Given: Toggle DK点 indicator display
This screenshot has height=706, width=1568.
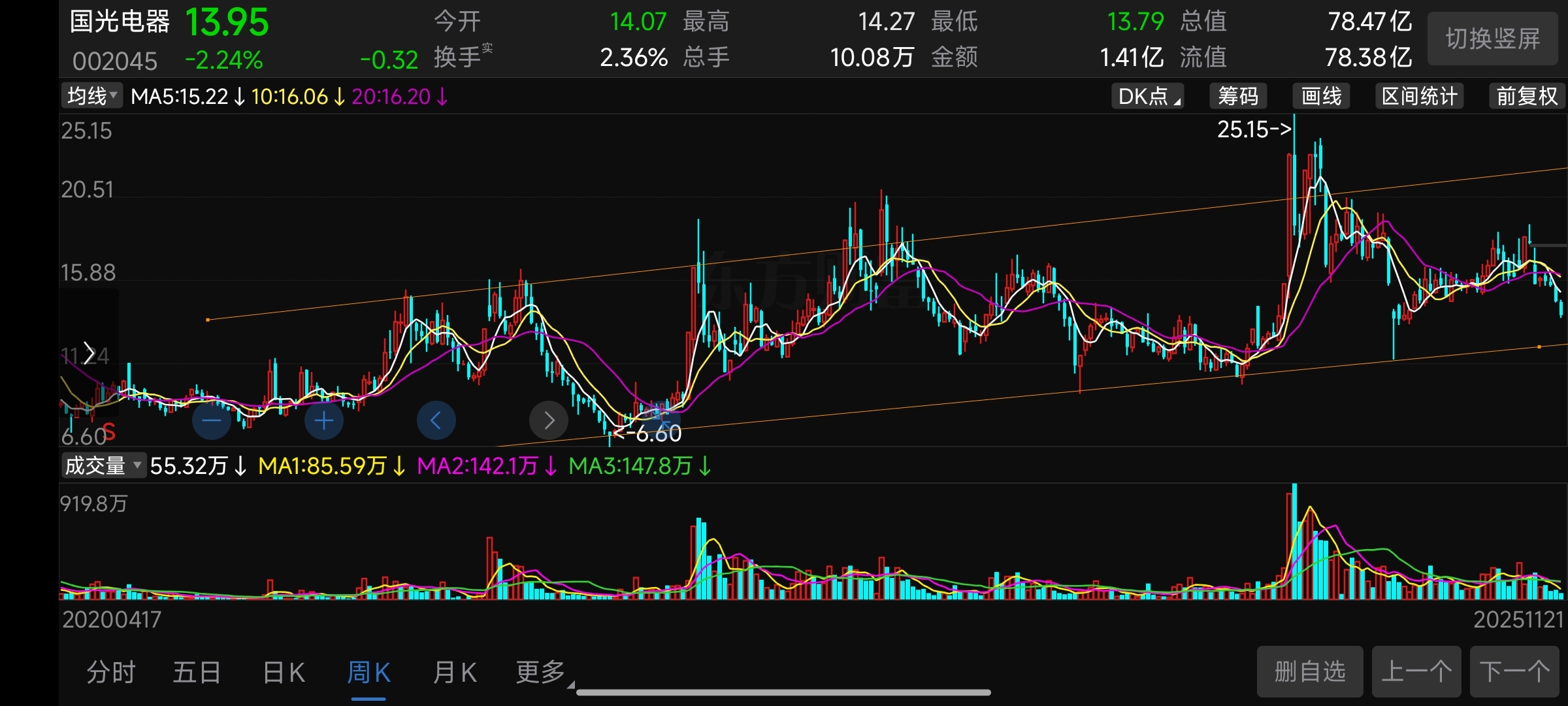Looking at the screenshot, I should point(1148,97).
